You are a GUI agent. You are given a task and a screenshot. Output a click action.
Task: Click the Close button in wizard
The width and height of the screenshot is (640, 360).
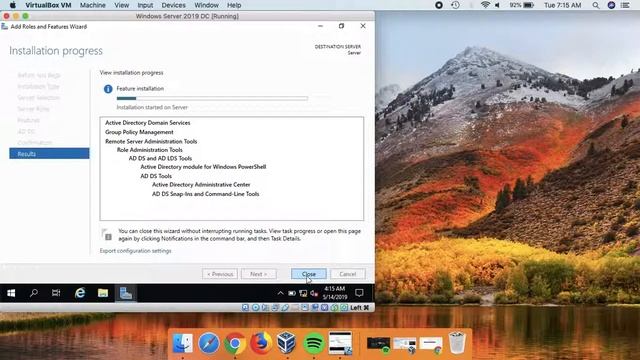coord(309,274)
